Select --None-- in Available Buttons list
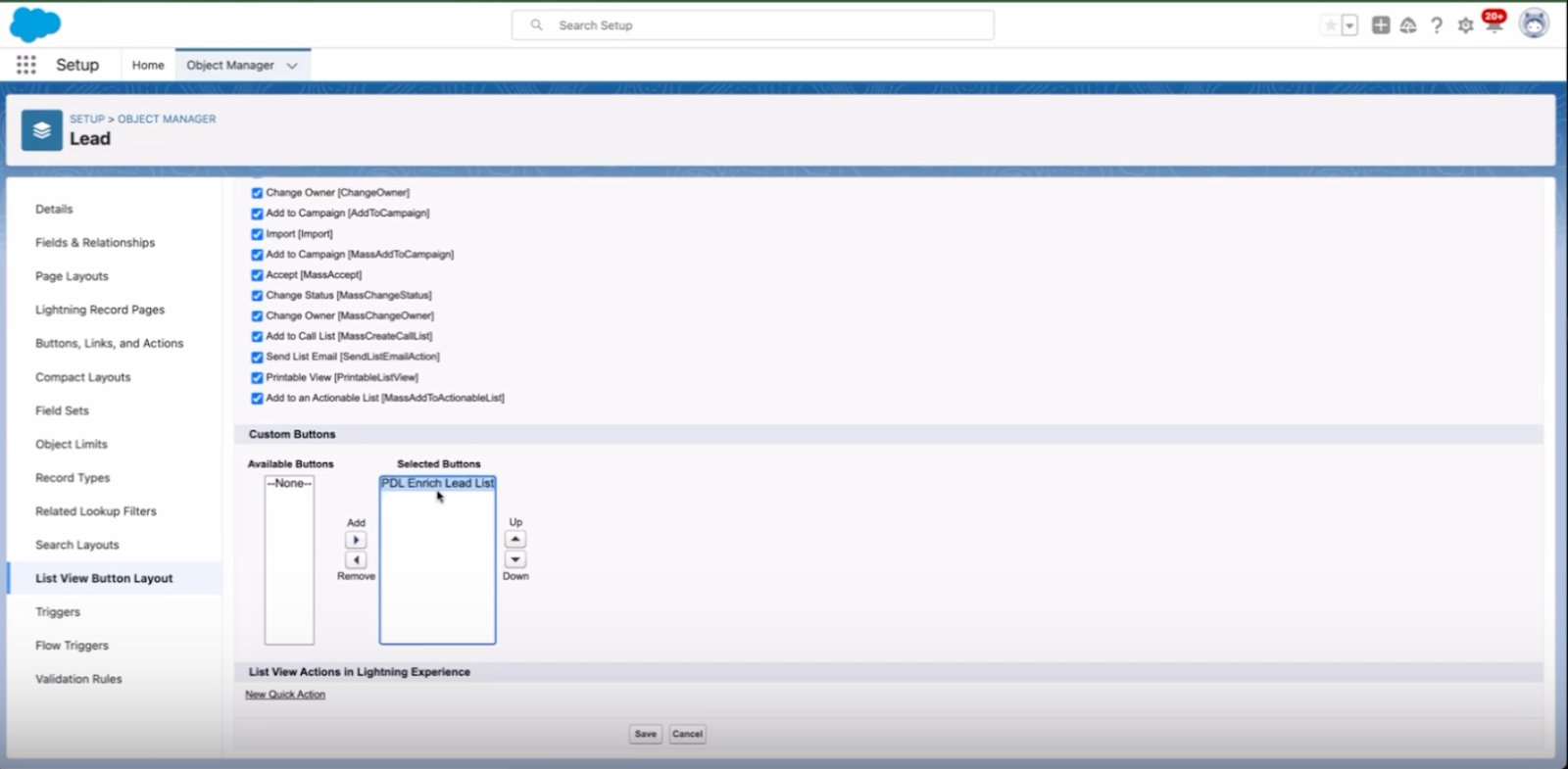Image resolution: width=1568 pixels, height=769 pixels. coord(289,483)
